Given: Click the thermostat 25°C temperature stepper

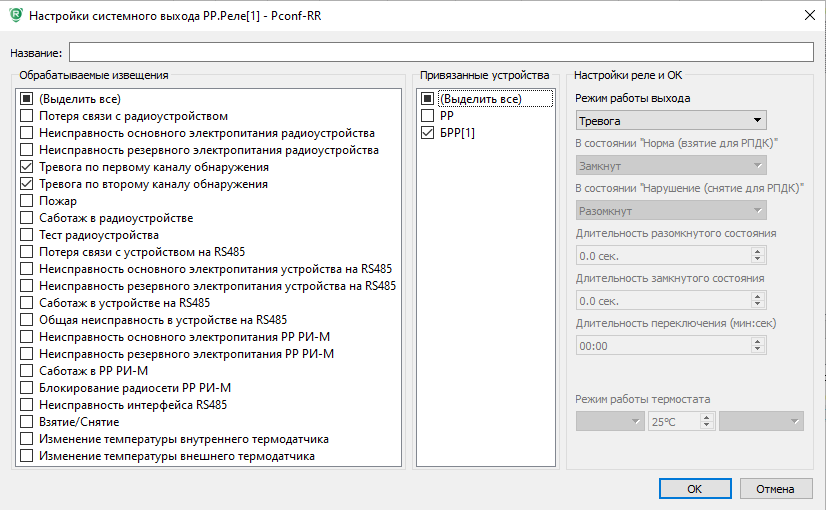Looking at the screenshot, I should click(x=680, y=422).
